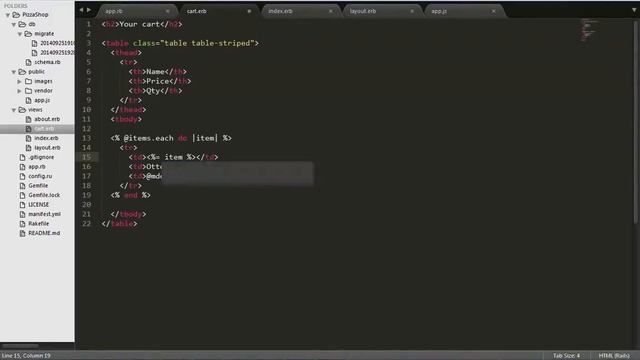Open config.ru in the sidebar
Screen dimensions: 640x360
pyautogui.click(x=40, y=176)
